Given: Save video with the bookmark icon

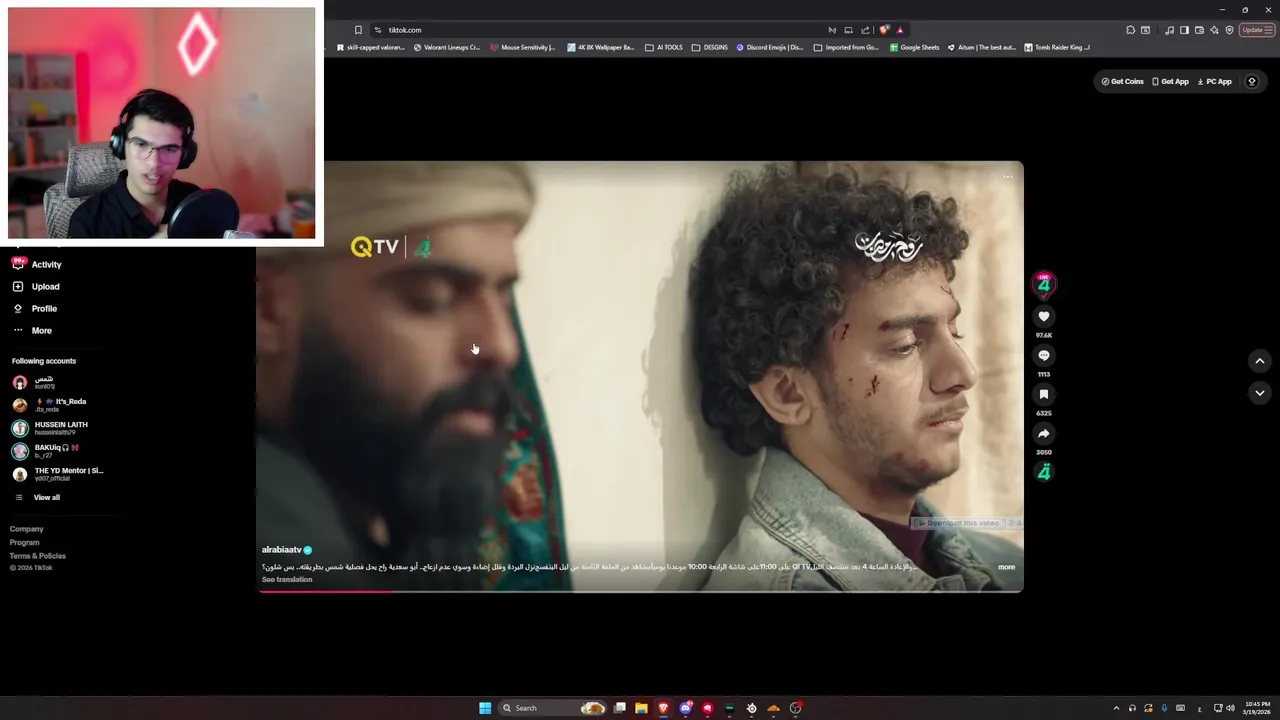Looking at the screenshot, I should [x=1043, y=394].
